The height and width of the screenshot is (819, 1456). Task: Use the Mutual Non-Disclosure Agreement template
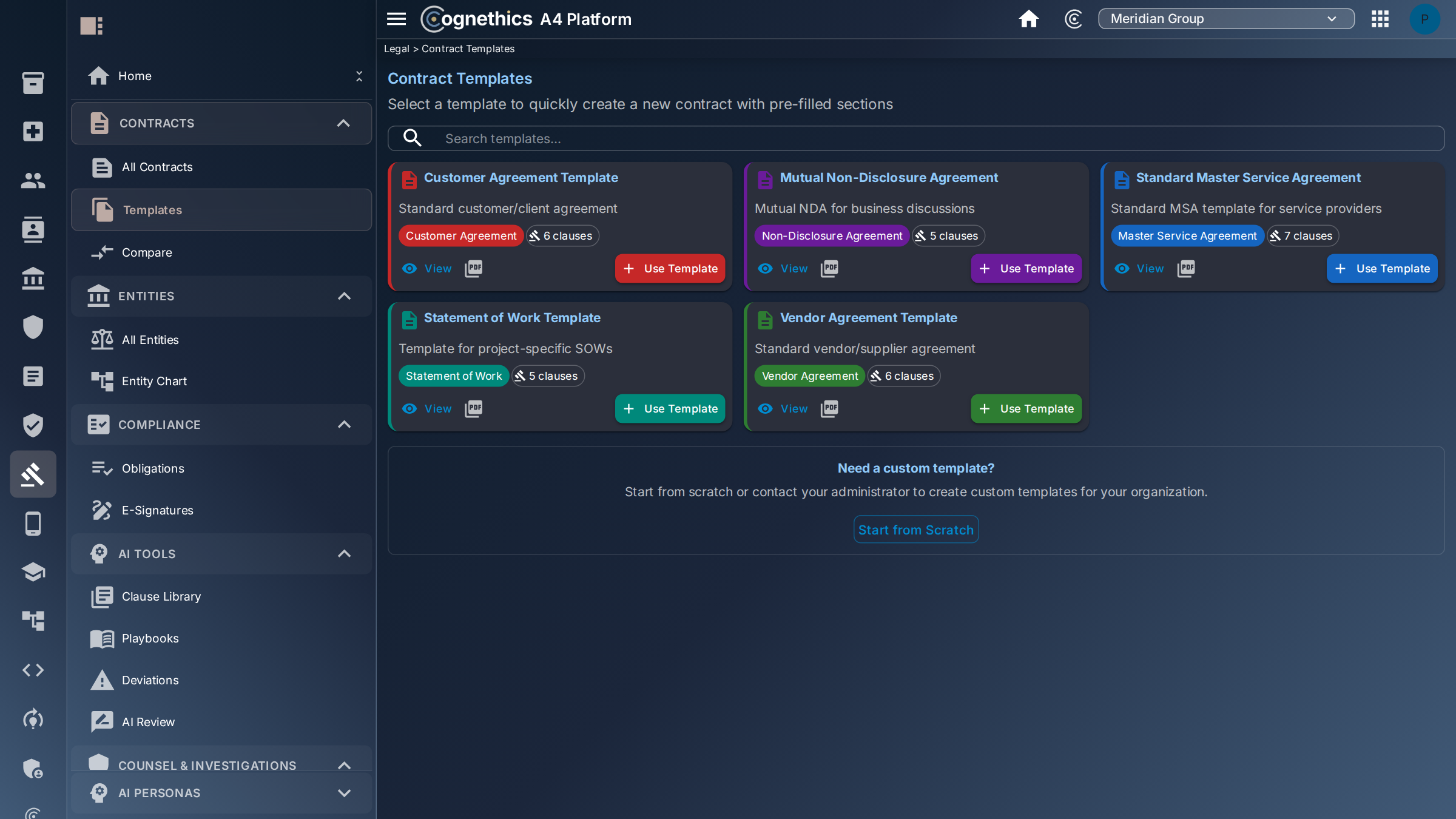point(1026,268)
